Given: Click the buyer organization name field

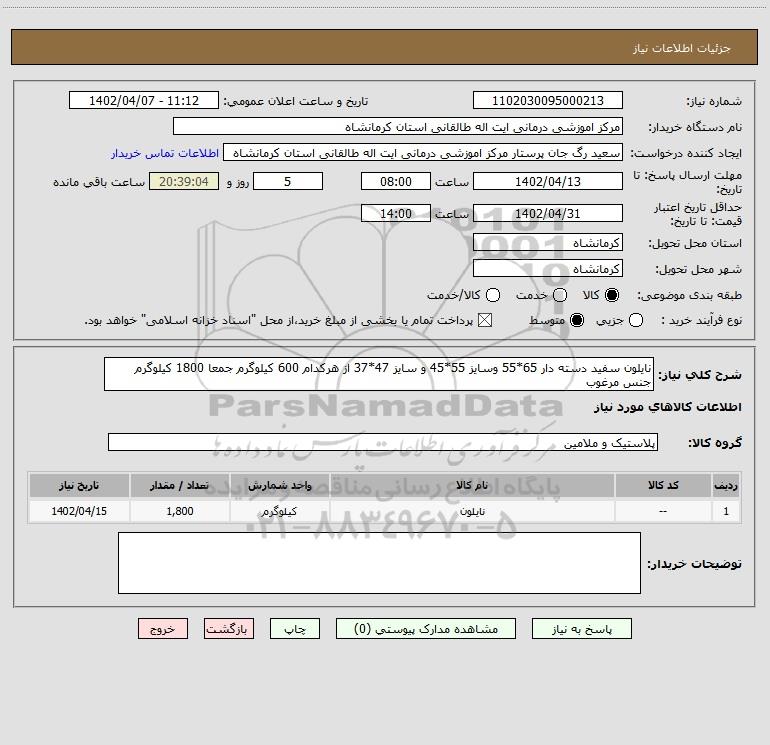Looking at the screenshot, I should (398, 126).
